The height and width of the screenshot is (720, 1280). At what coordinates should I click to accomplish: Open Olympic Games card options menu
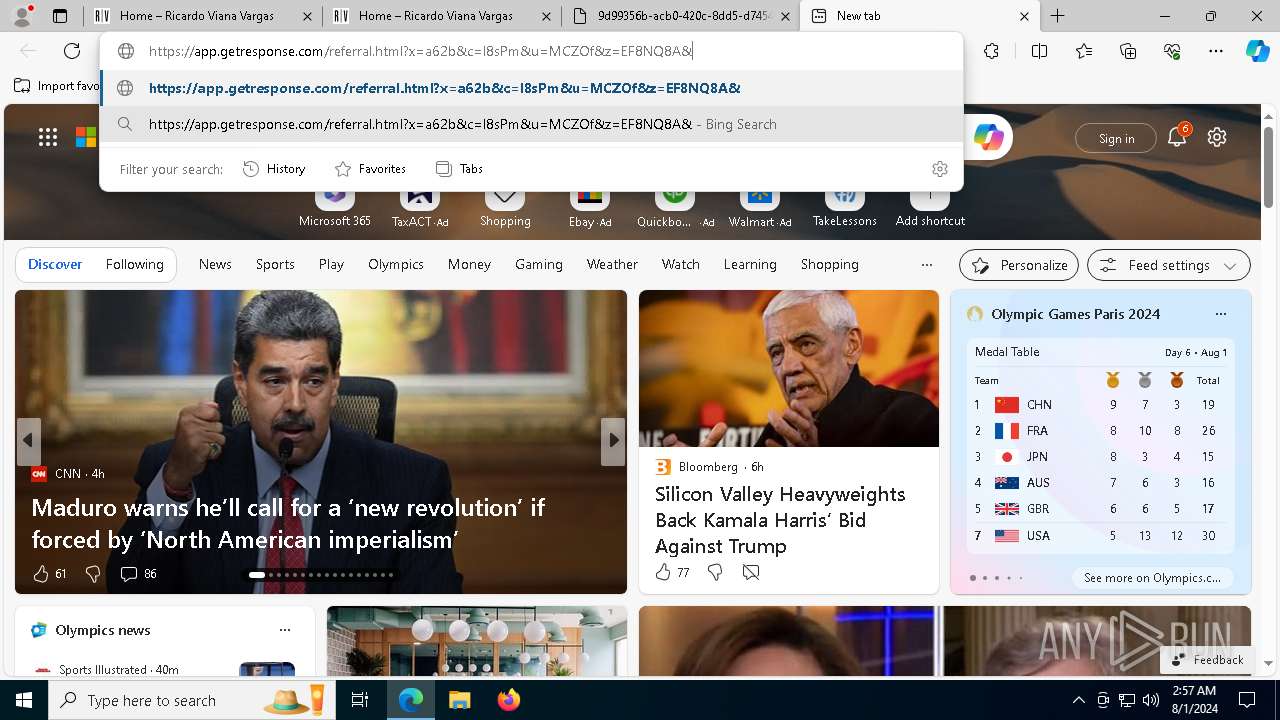(x=1220, y=314)
